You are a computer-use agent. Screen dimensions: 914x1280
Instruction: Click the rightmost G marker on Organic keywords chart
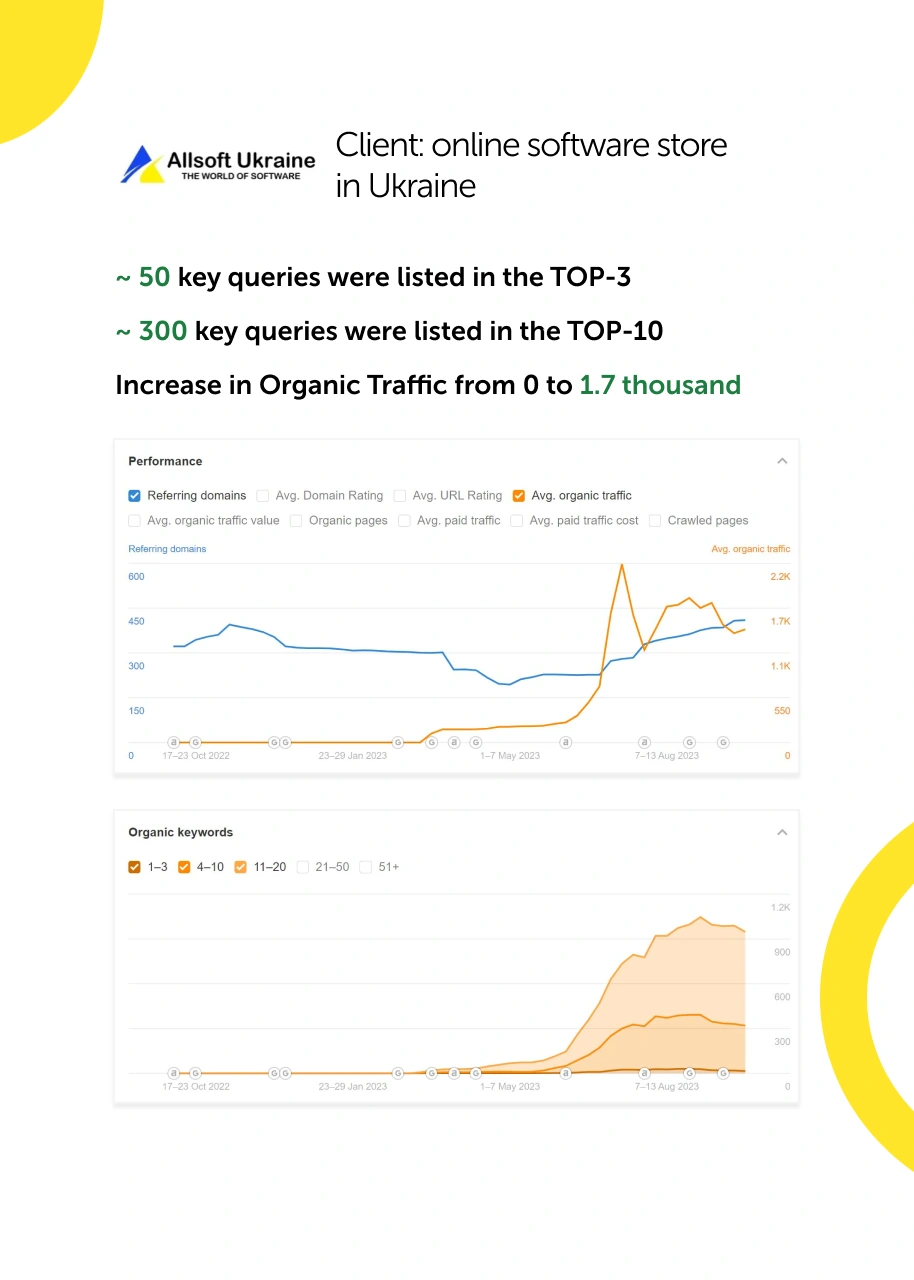pos(723,1073)
